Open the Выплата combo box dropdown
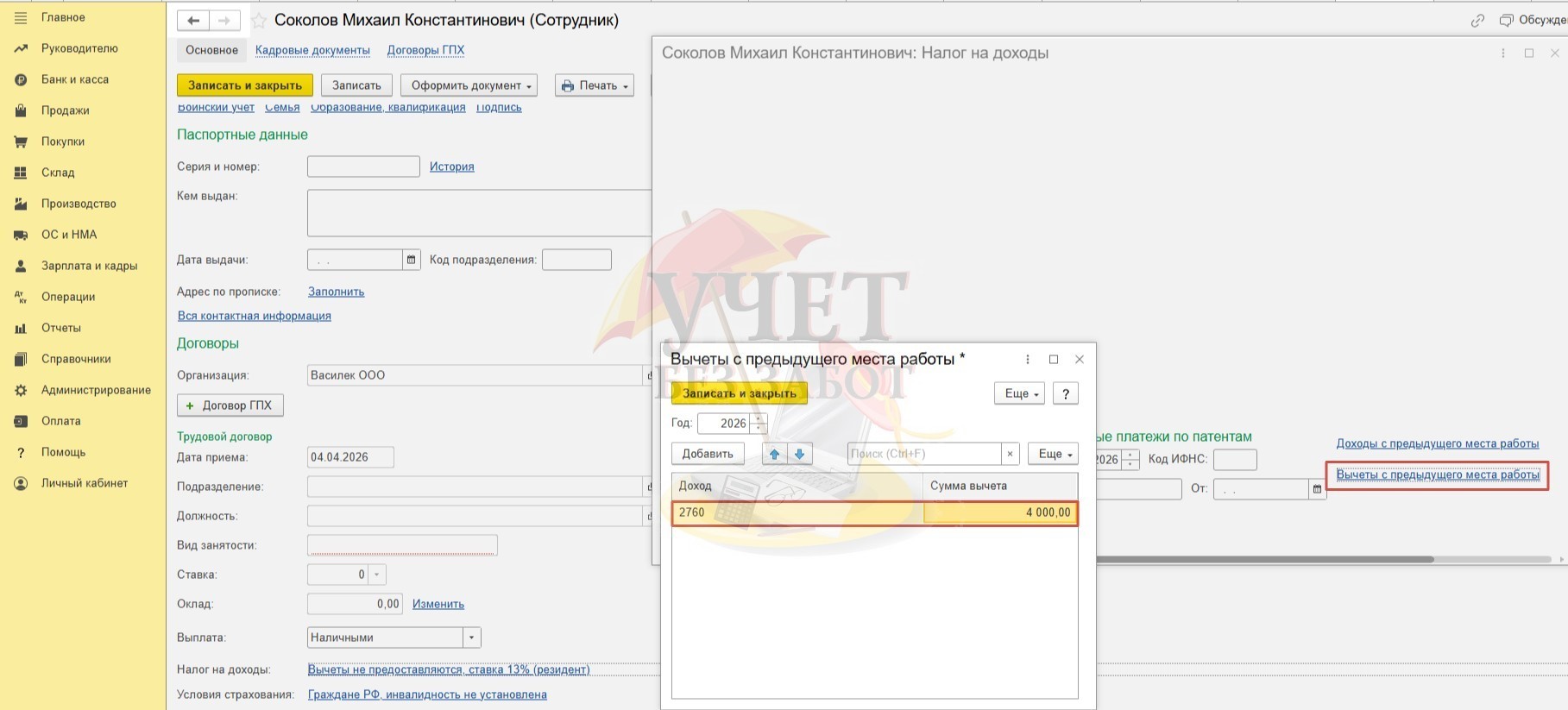The height and width of the screenshot is (710, 1568). click(471, 638)
